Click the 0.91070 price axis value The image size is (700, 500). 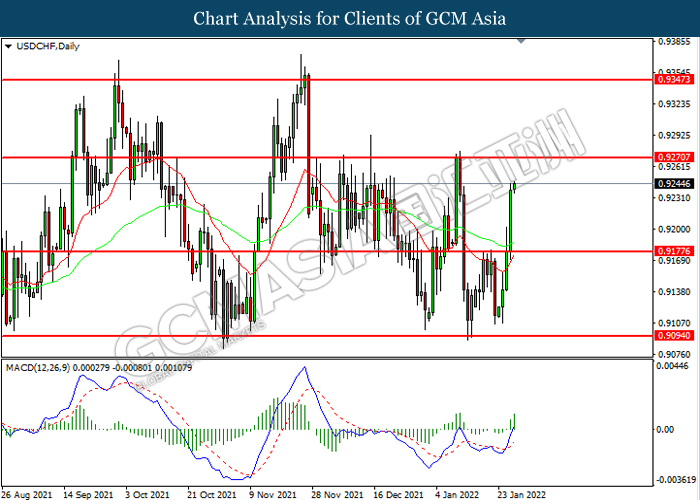(675, 323)
